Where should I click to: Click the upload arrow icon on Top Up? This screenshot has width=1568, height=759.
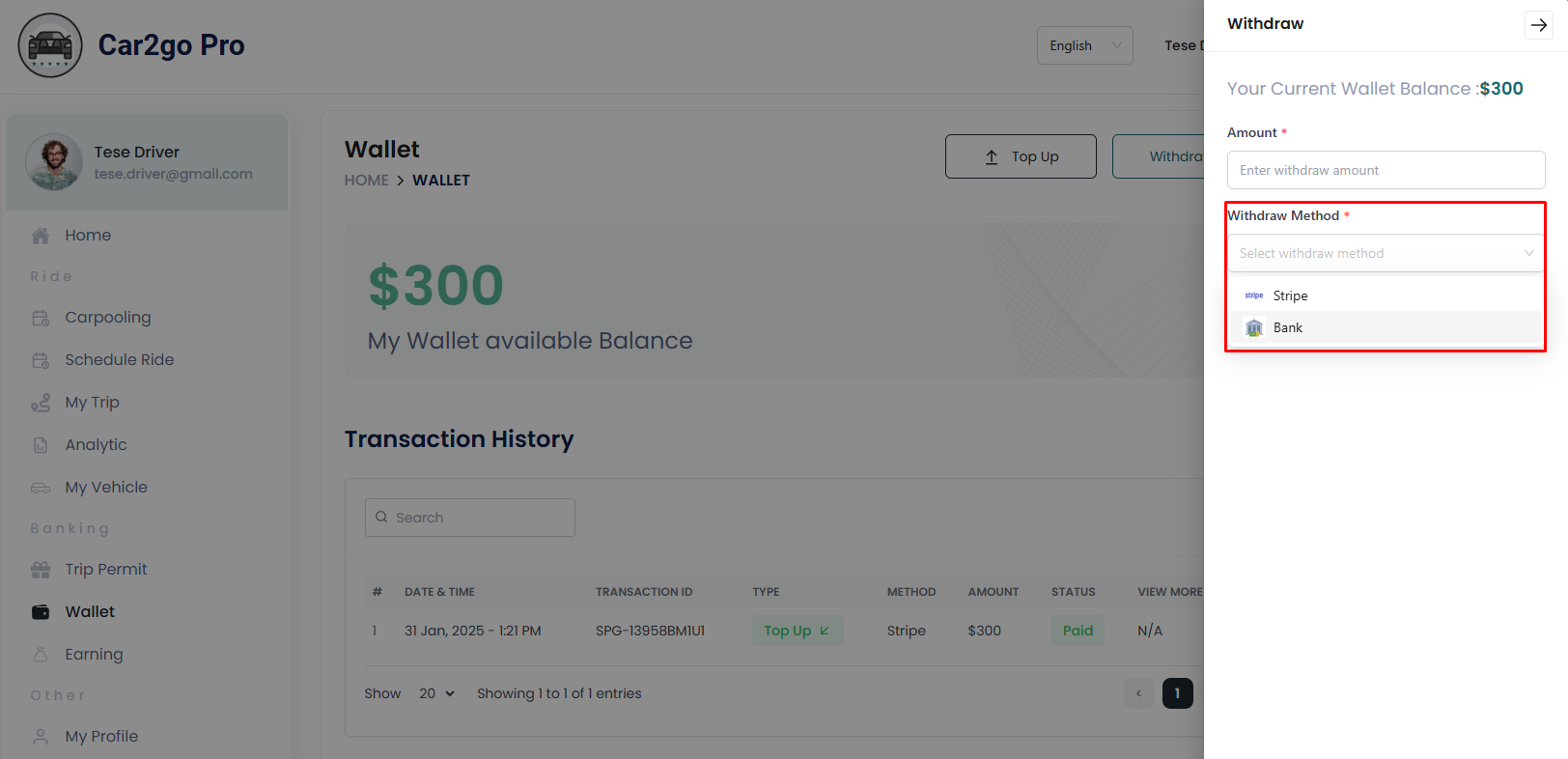point(992,156)
